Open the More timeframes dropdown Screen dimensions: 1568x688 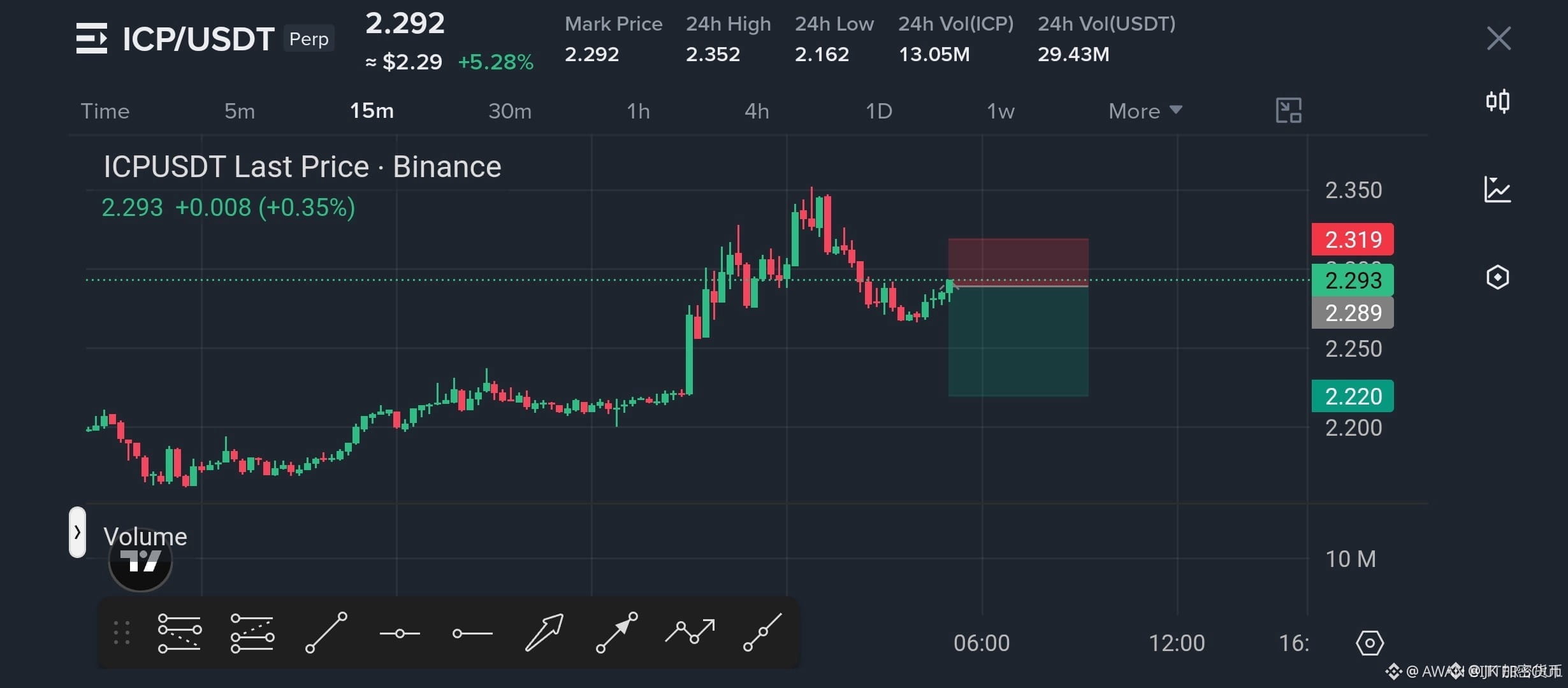tap(1145, 111)
